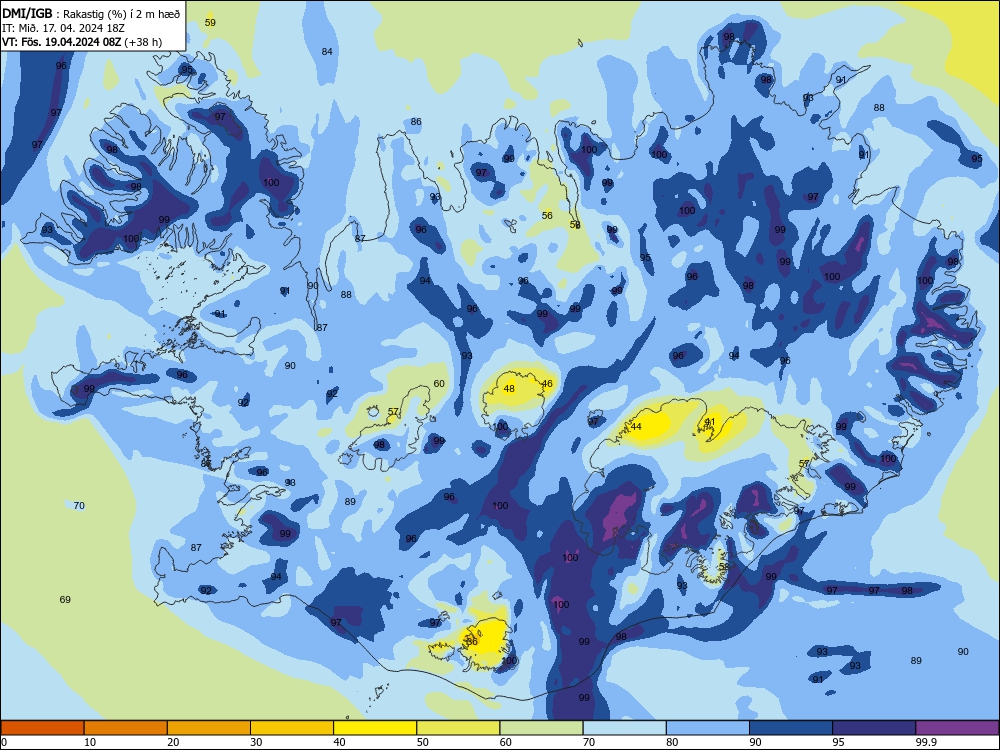This screenshot has width=1000, height=750.
Task: Click the map value '56'
Action: point(547,216)
